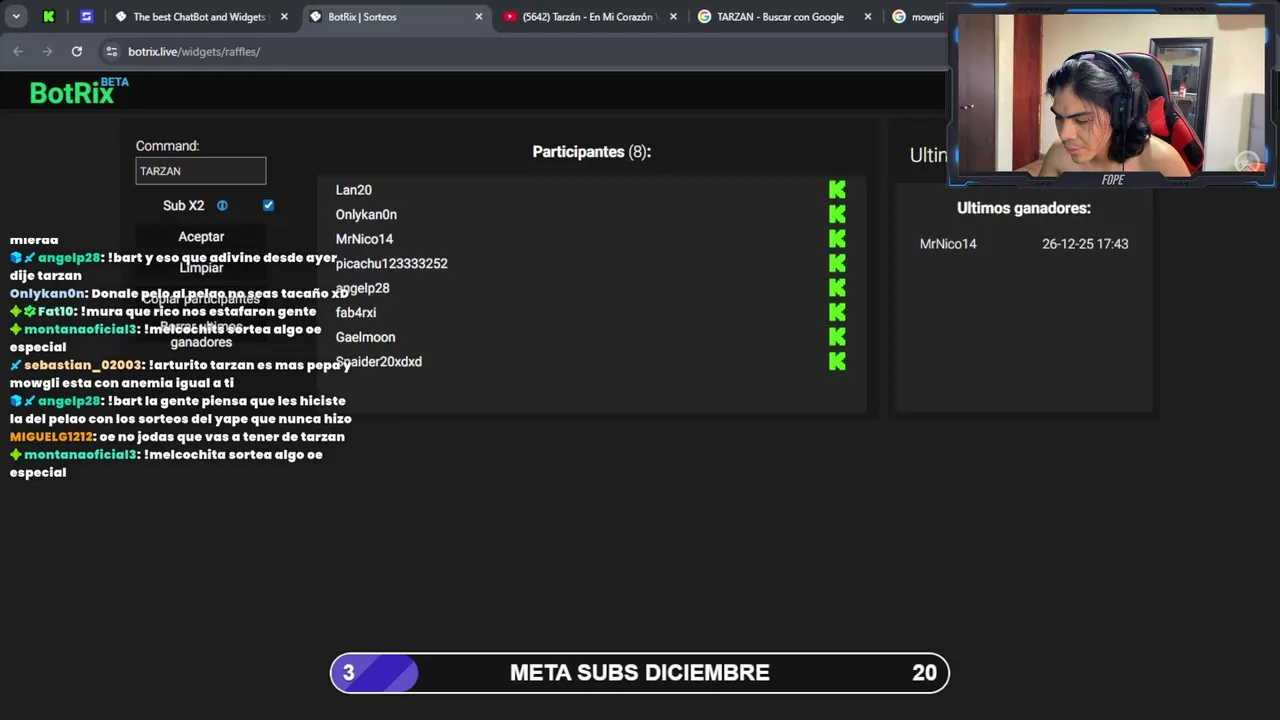The width and height of the screenshot is (1280, 720).
Task: Click the BotRix BETA logo
Action: [x=79, y=91]
